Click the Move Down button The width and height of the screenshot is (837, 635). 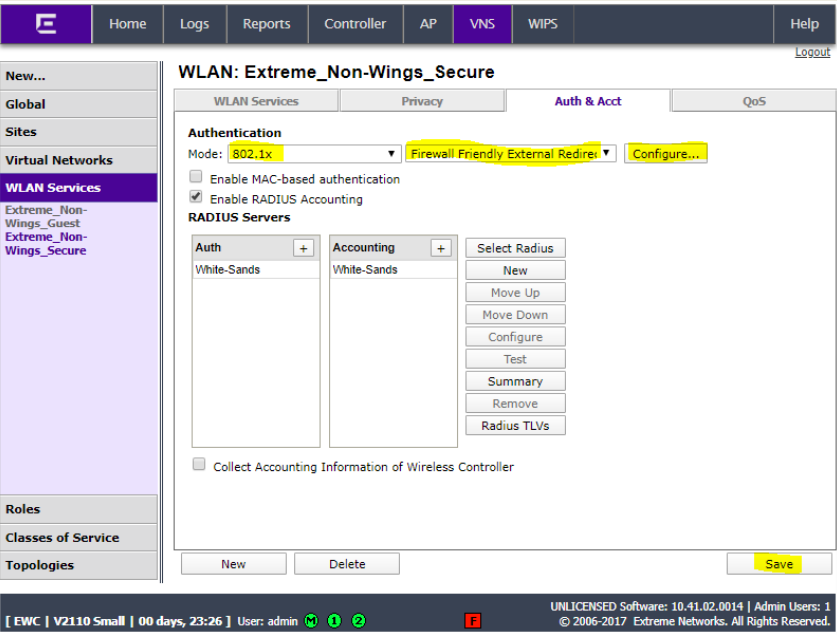tap(515, 315)
